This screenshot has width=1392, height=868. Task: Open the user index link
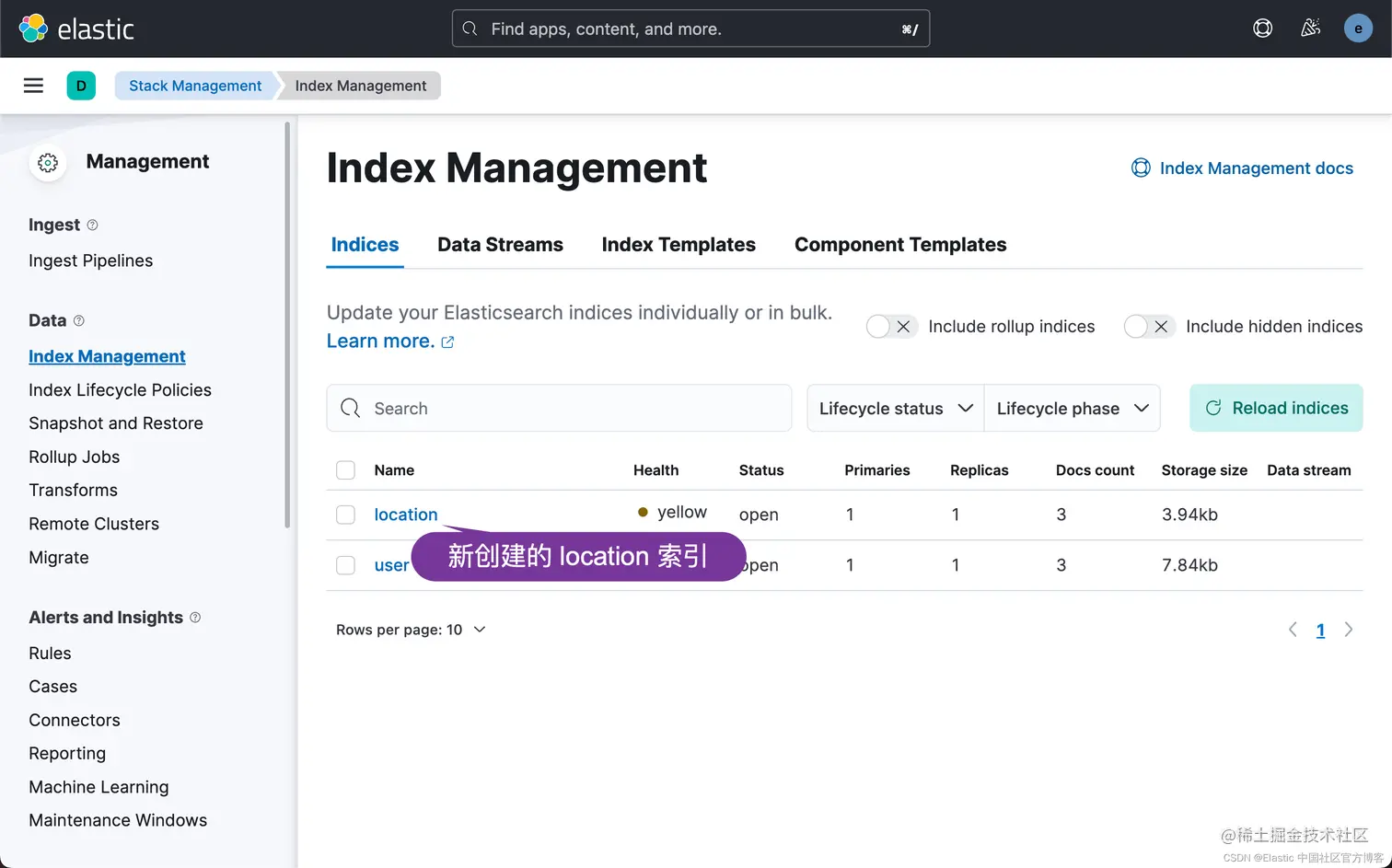coord(391,565)
